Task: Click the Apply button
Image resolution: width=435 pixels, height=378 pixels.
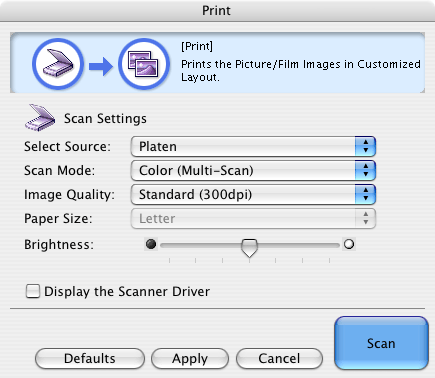Action: click(x=190, y=359)
